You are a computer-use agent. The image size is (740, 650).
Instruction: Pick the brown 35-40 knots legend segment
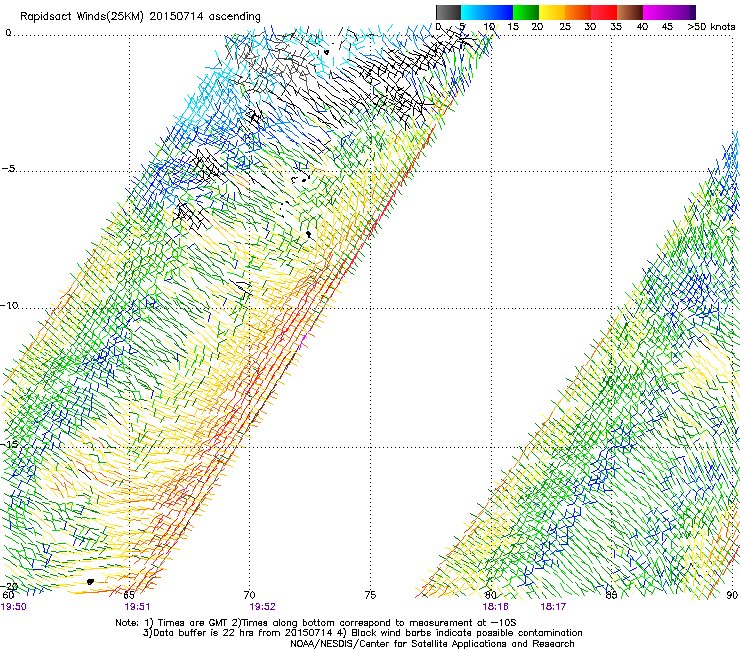tap(630, 12)
